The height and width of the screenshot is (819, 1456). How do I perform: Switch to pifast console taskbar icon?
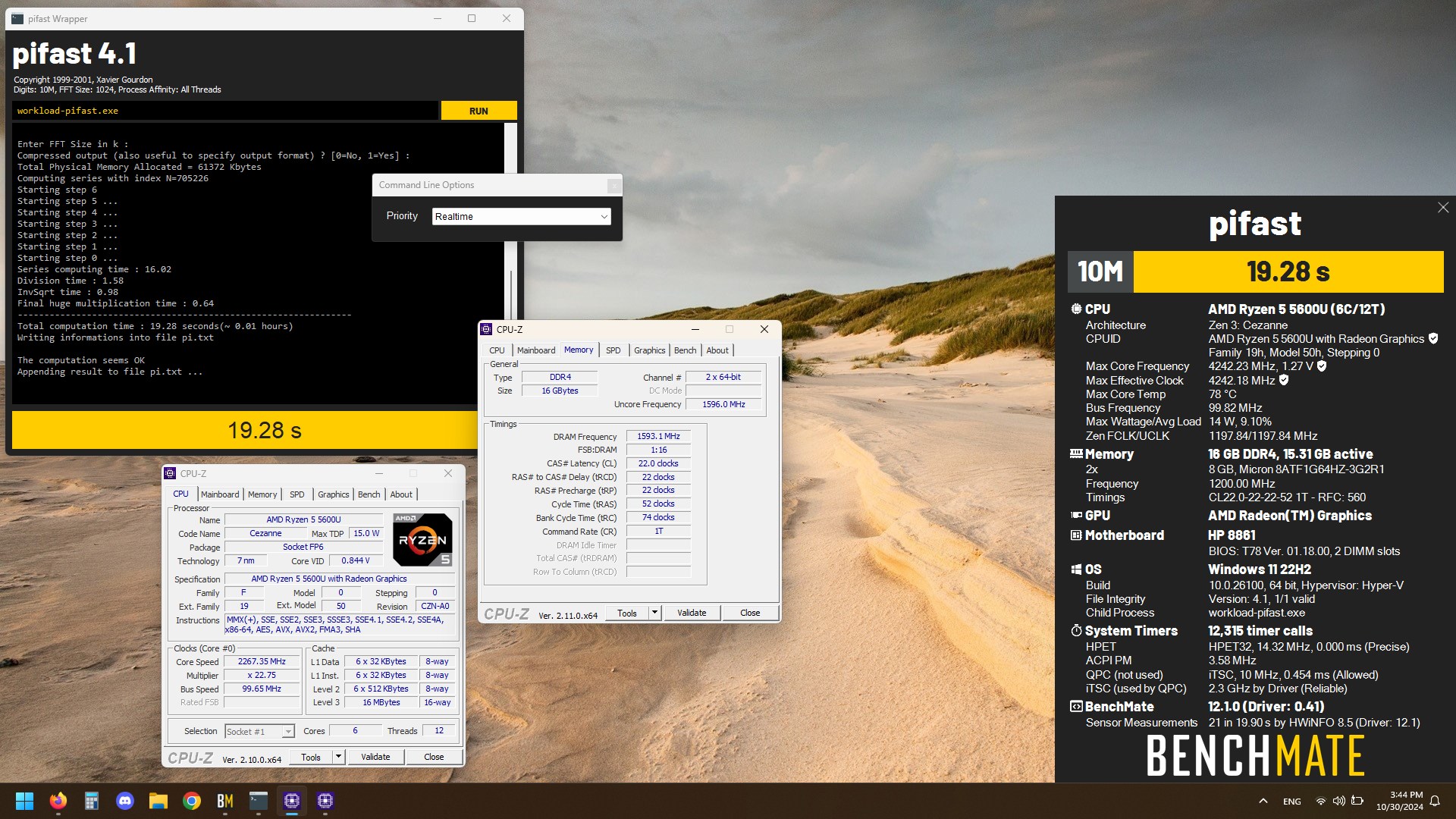(x=259, y=801)
